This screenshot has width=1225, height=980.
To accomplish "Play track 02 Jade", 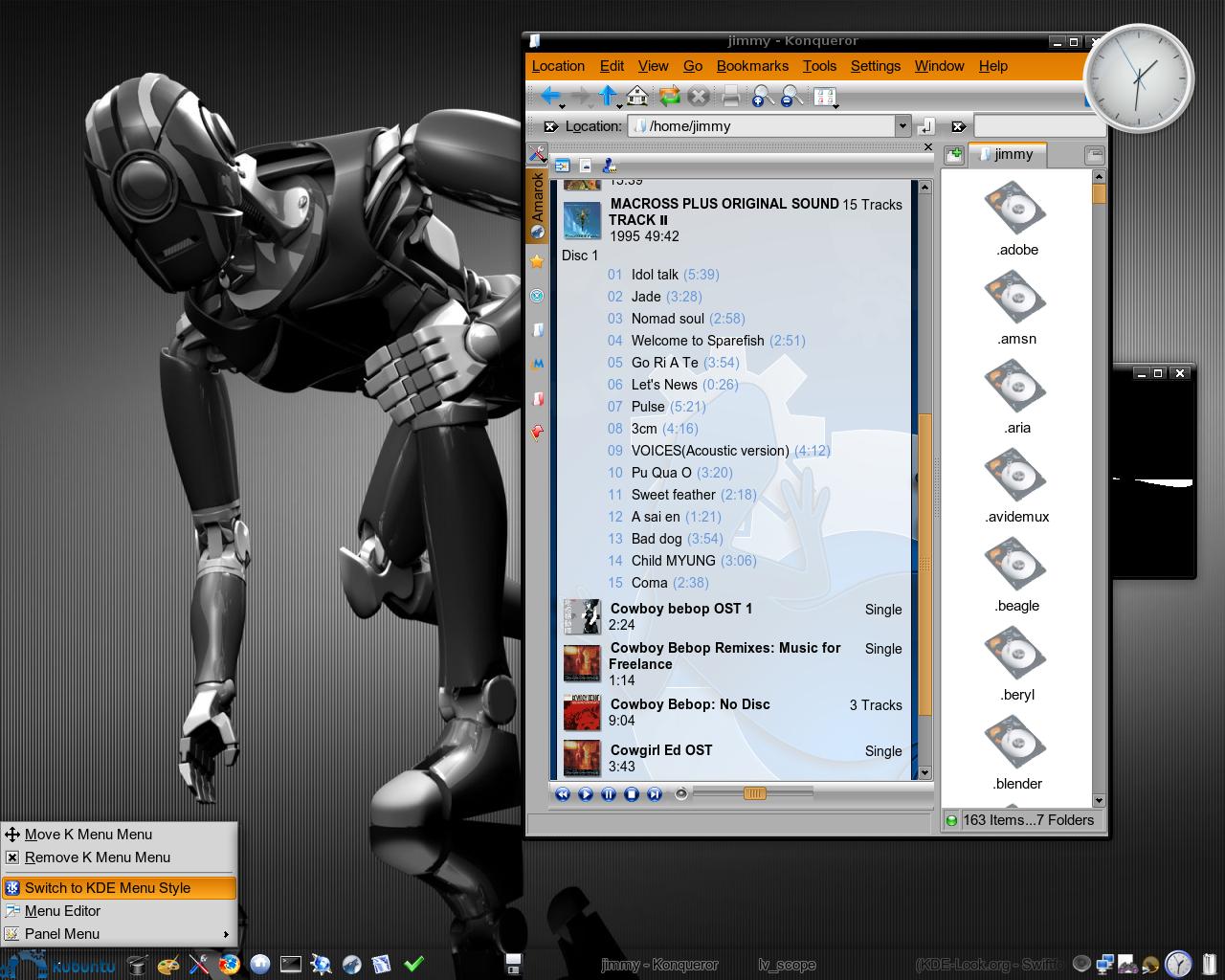I will pos(655,297).
